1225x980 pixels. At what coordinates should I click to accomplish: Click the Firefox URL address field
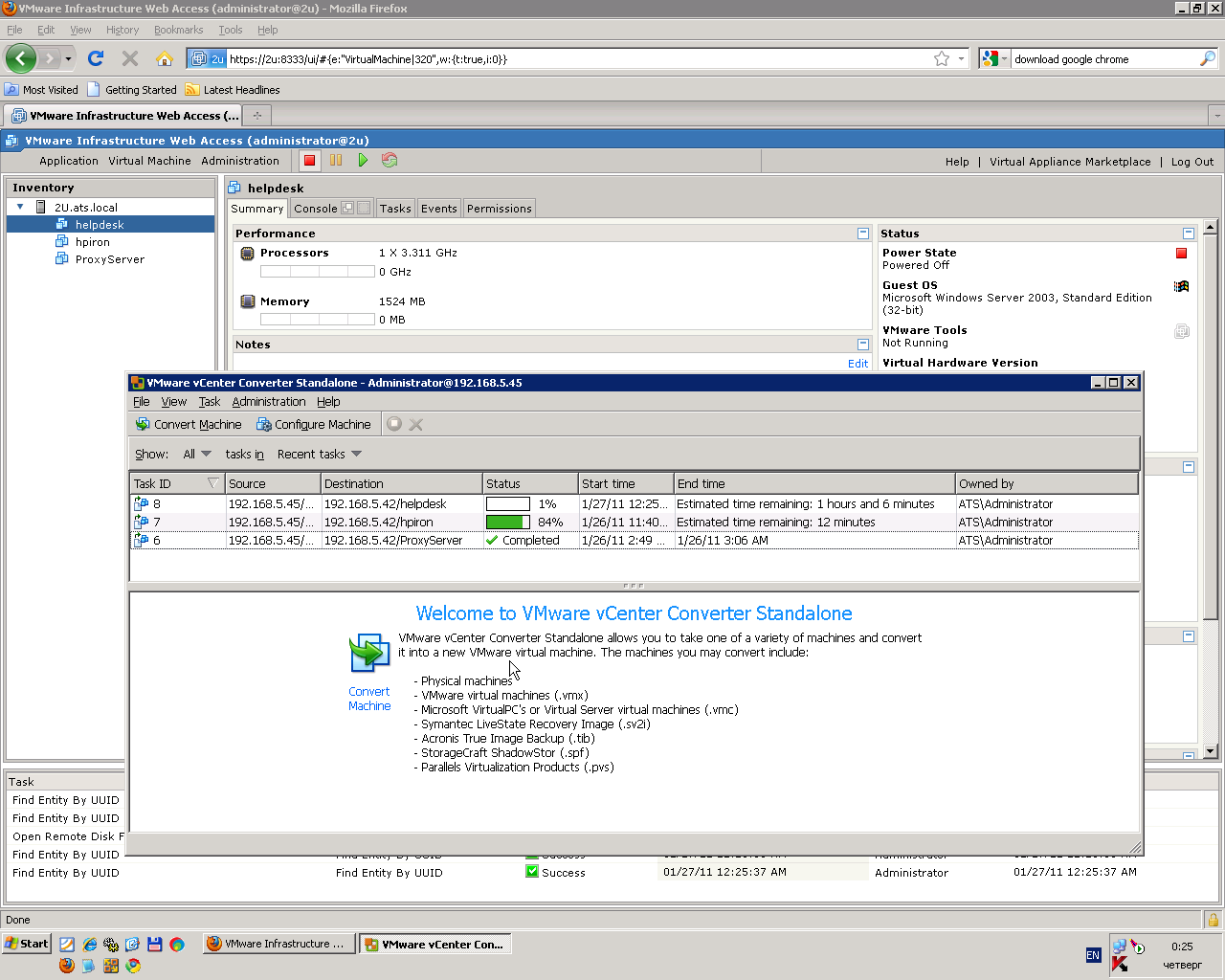[579, 58]
